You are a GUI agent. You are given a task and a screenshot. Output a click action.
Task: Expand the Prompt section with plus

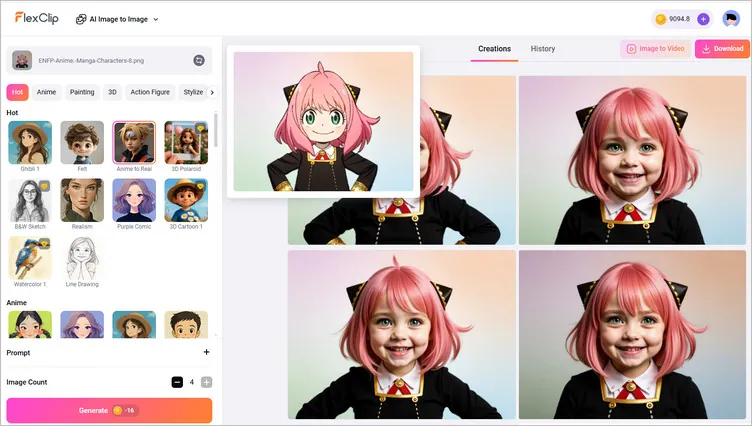(206, 352)
